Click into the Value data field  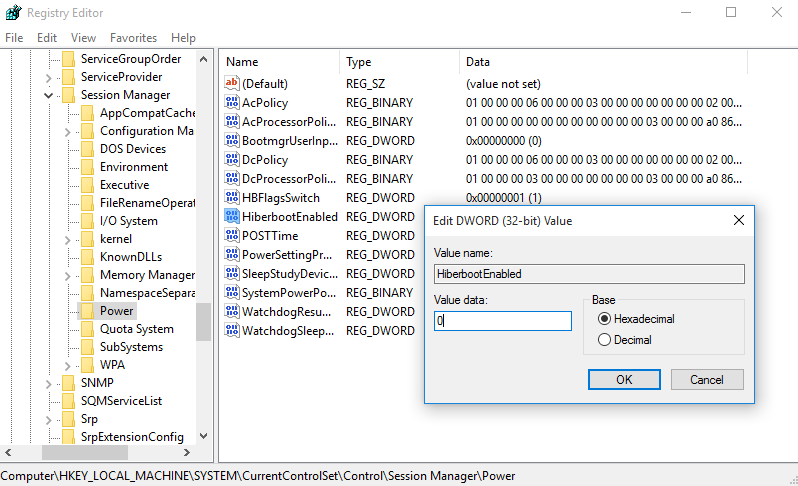(503, 321)
